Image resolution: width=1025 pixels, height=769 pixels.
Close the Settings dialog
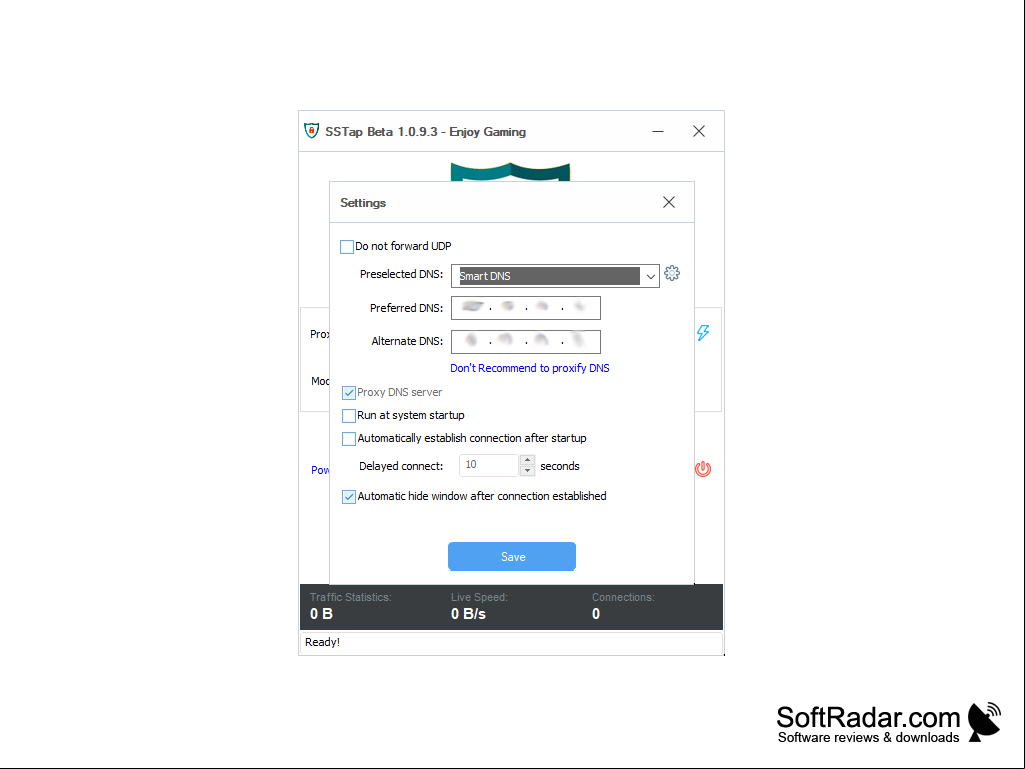coord(669,202)
